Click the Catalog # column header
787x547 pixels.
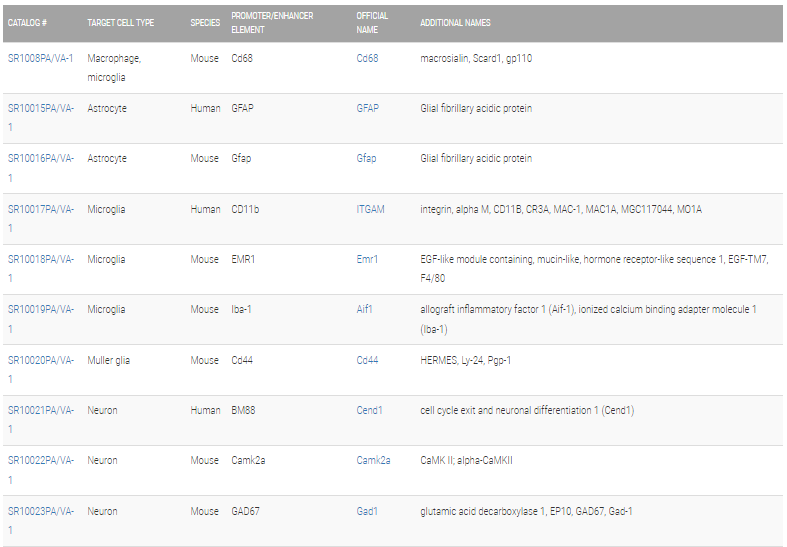pos(27,23)
